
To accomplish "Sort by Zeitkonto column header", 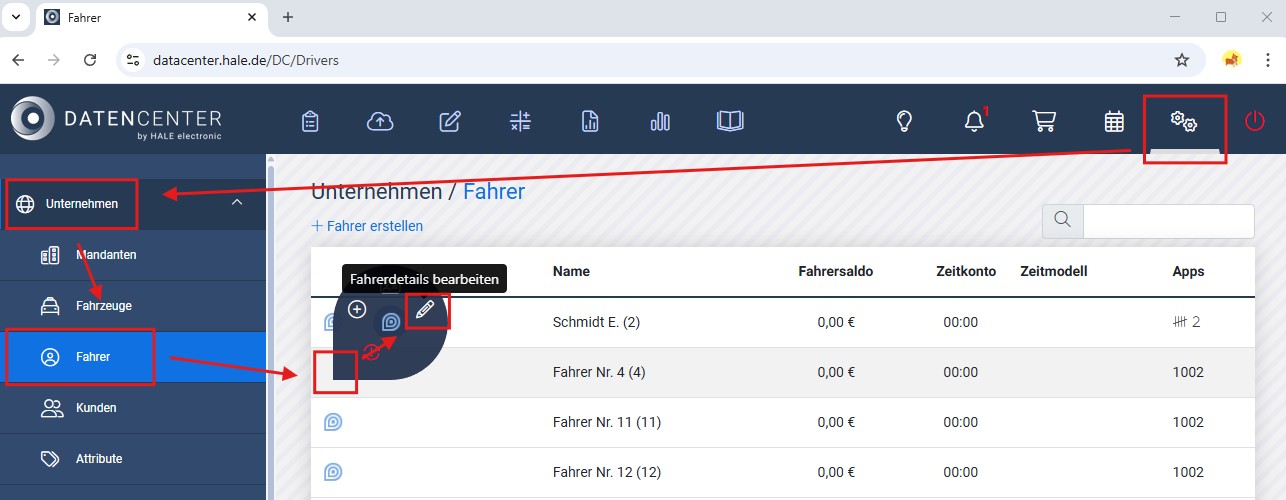I will pyautogui.click(x=966, y=271).
